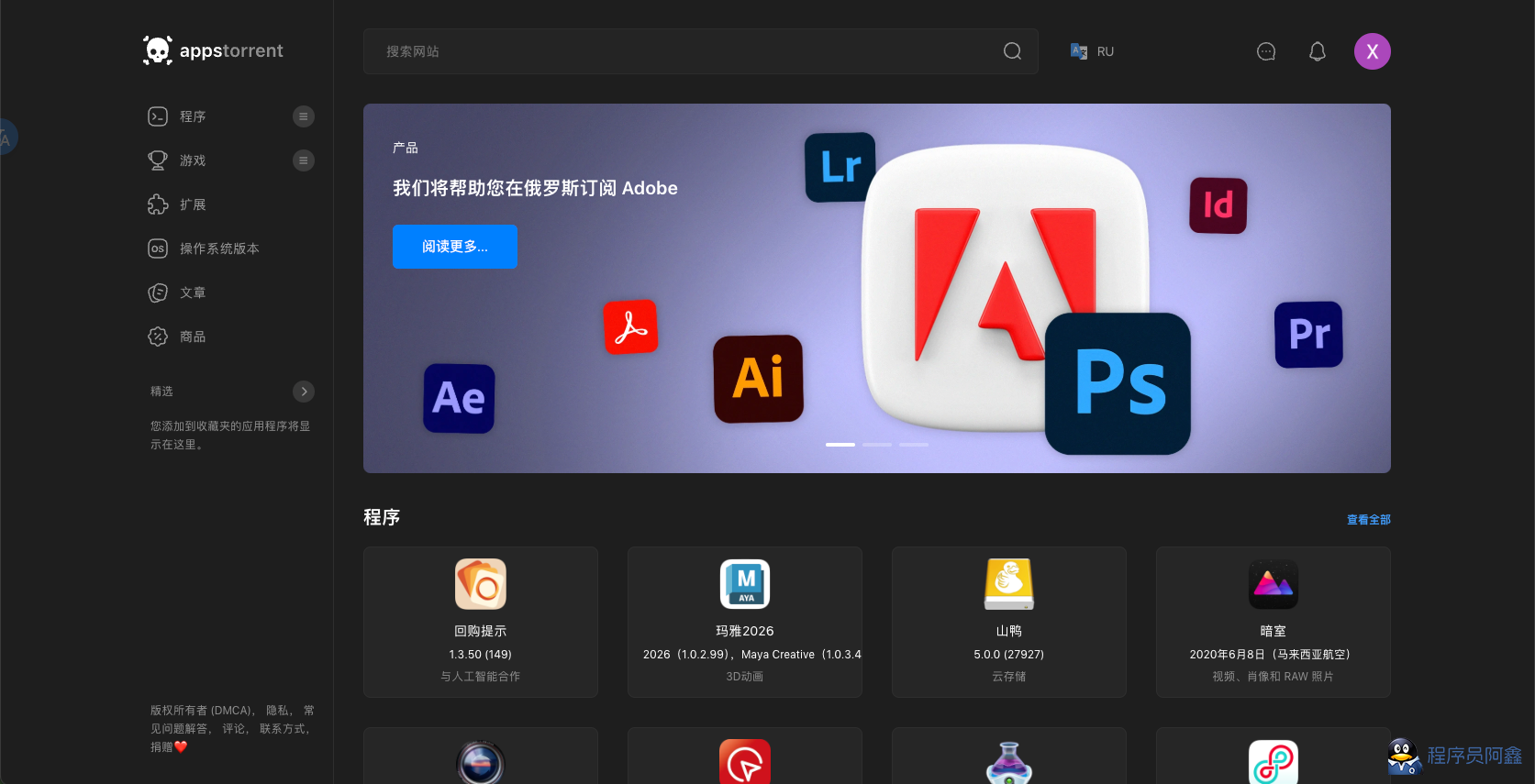
Task: Open the 扩展 section in sidebar
Action: (193, 204)
